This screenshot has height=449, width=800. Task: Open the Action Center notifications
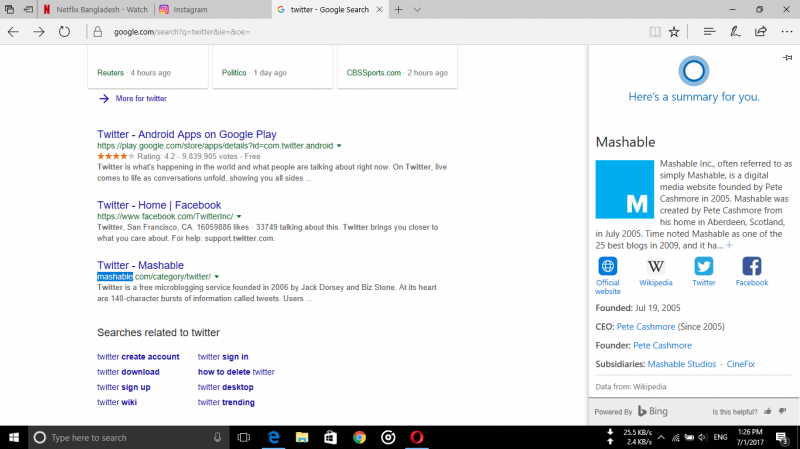click(782, 437)
